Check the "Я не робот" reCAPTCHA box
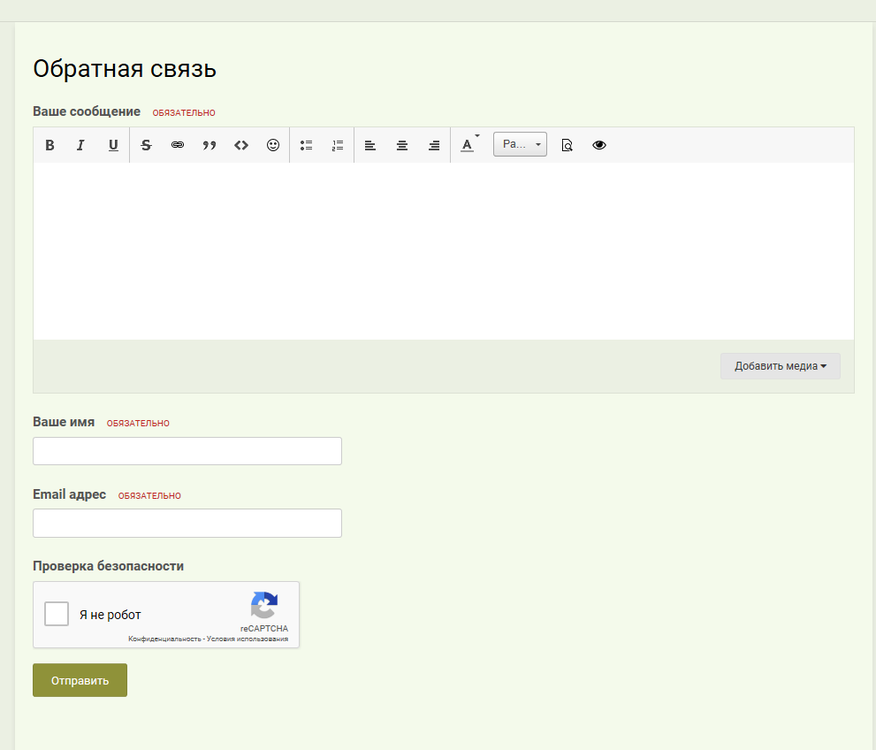 tap(57, 614)
